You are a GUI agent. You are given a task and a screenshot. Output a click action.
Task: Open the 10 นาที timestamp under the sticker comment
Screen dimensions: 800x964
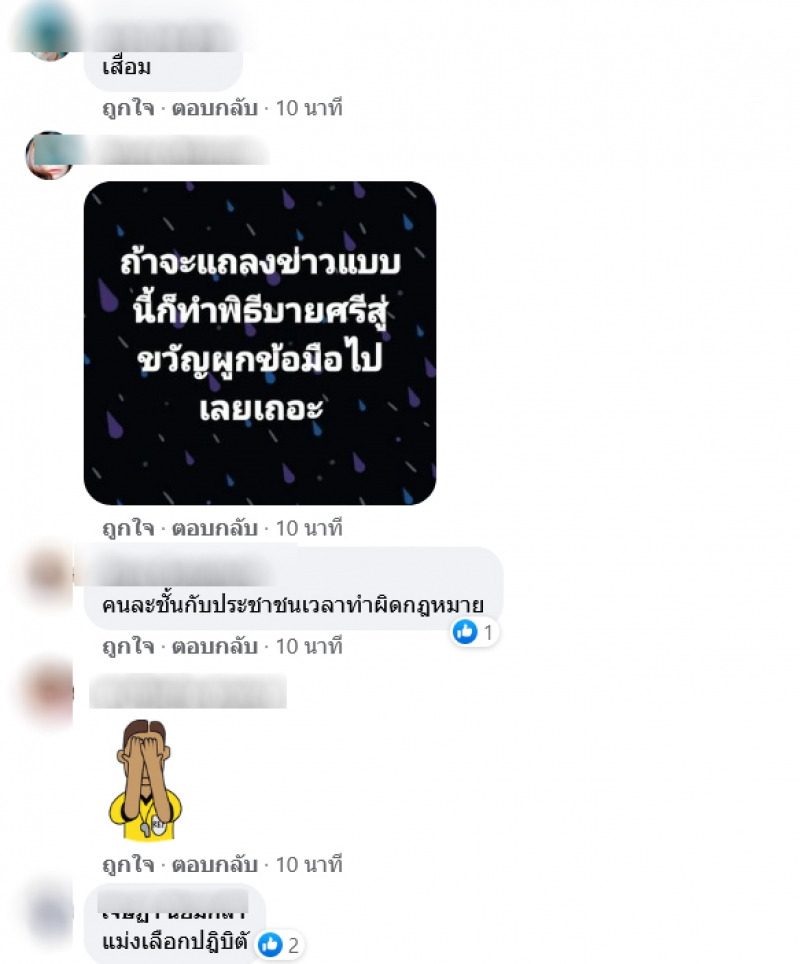click(309, 864)
